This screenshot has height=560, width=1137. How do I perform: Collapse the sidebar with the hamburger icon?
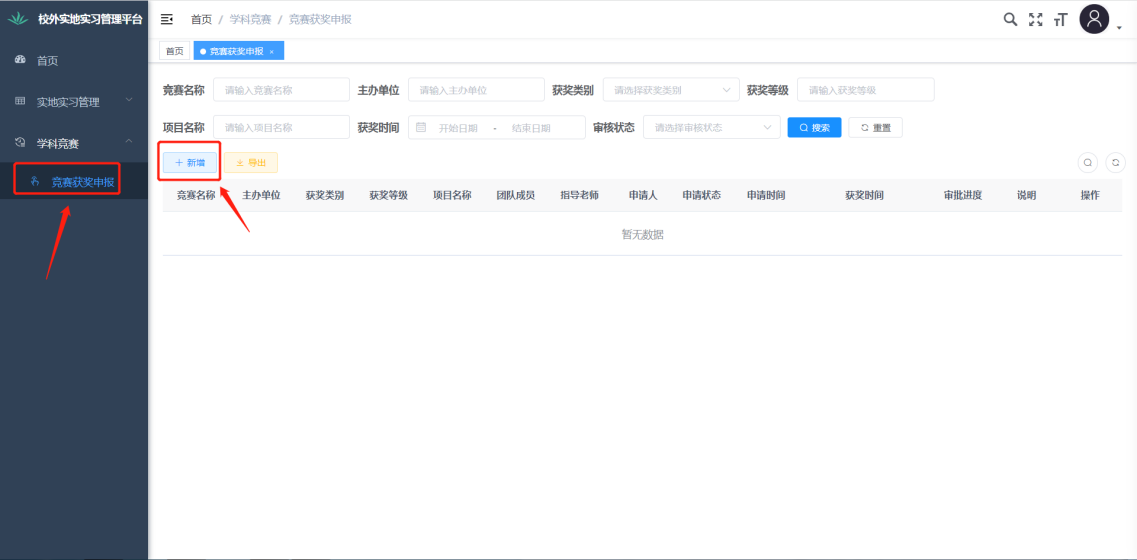point(167,19)
